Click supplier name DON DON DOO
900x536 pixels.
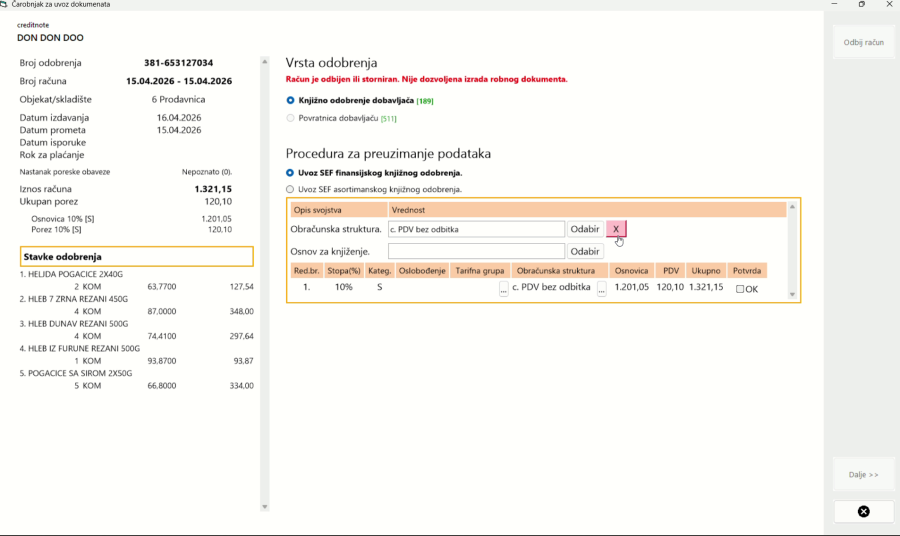[50, 38]
